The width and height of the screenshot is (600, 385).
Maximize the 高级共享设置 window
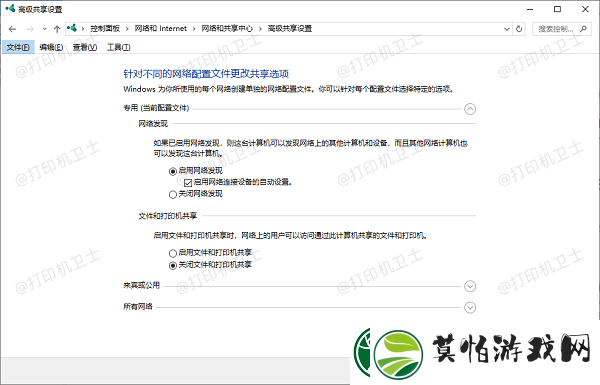coord(558,9)
